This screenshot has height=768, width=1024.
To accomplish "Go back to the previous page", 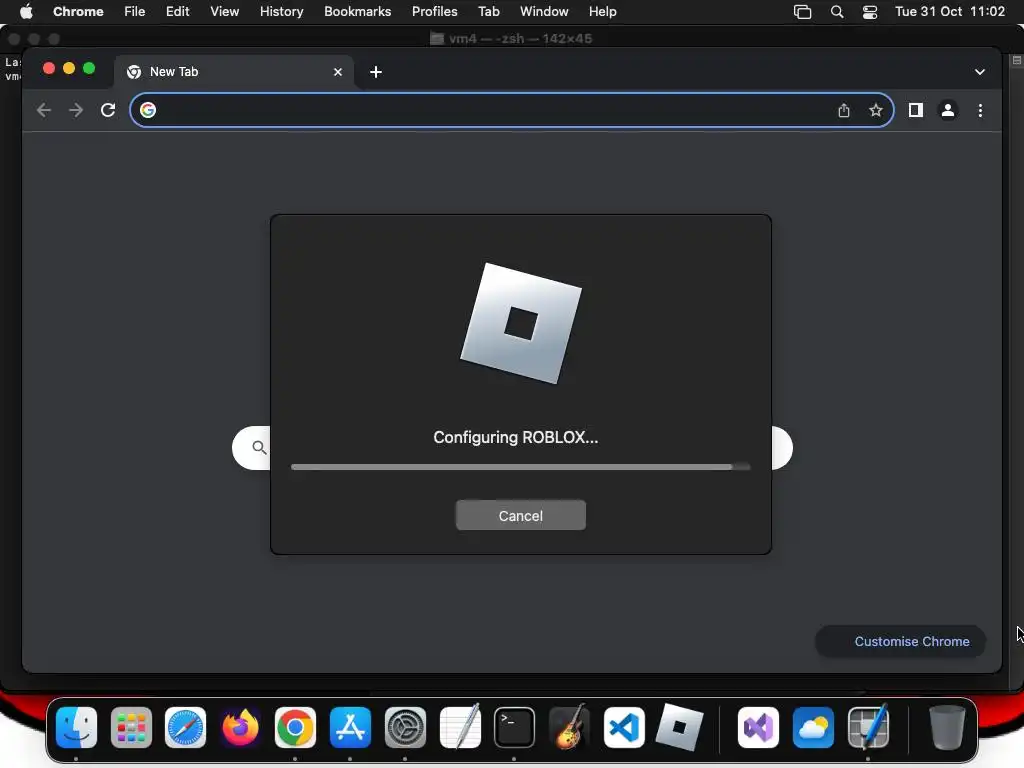I will [44, 110].
